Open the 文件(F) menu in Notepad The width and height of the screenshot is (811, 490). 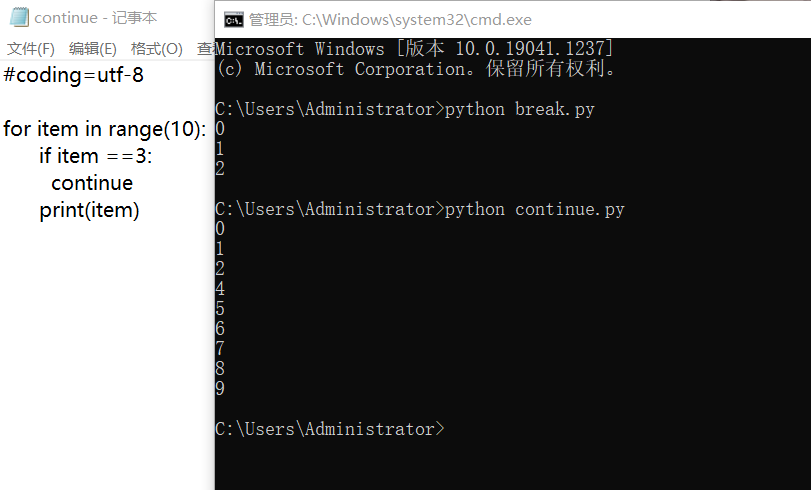[x=30, y=49]
